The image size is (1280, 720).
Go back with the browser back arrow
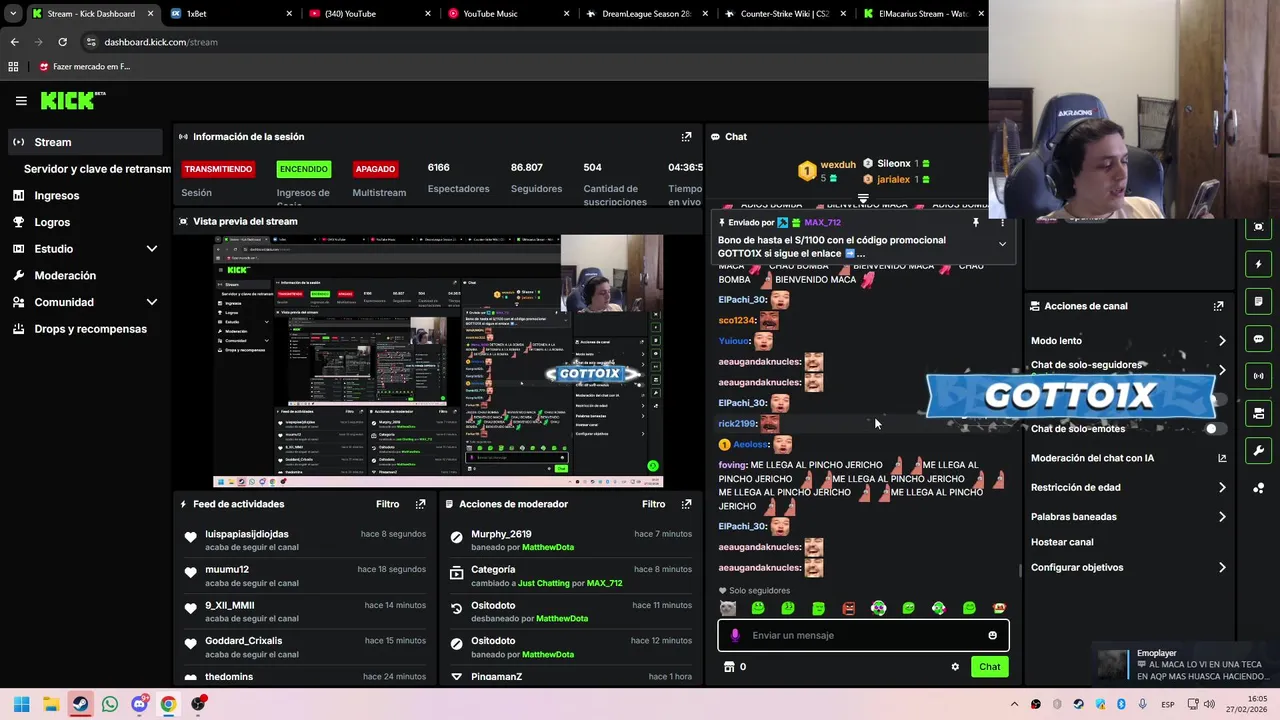tap(14, 42)
